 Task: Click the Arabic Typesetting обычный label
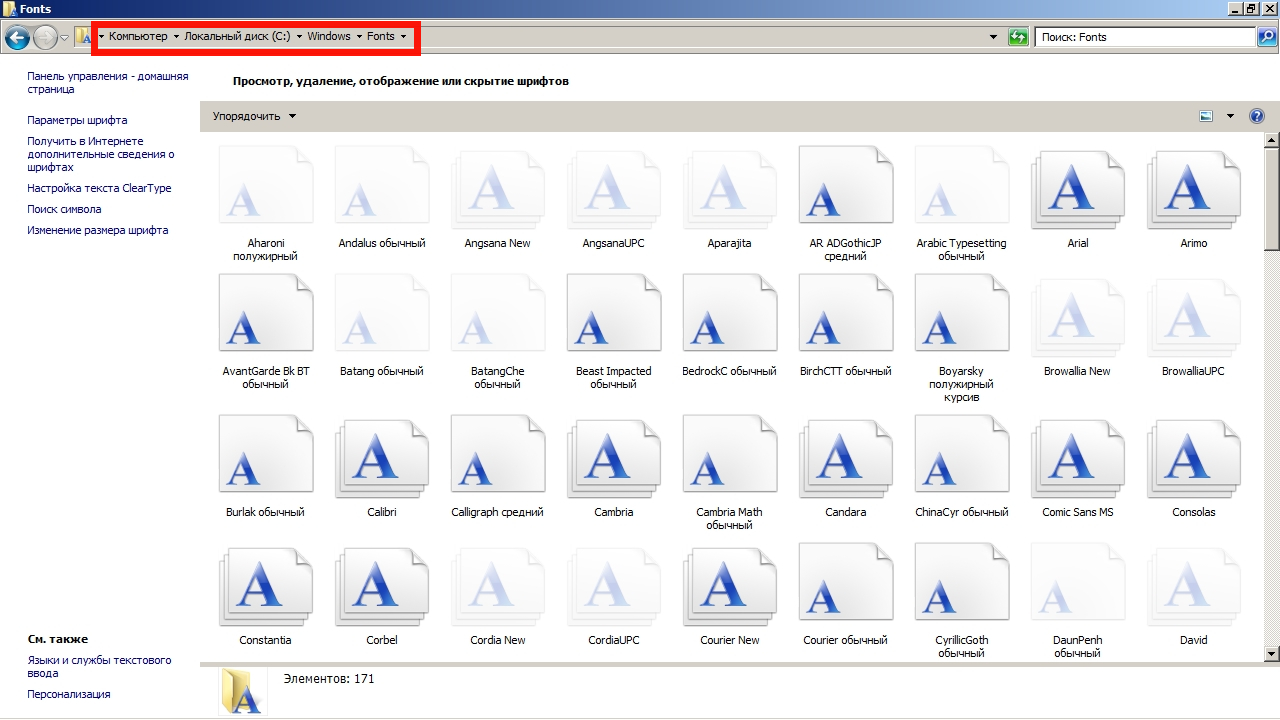[x=961, y=249]
